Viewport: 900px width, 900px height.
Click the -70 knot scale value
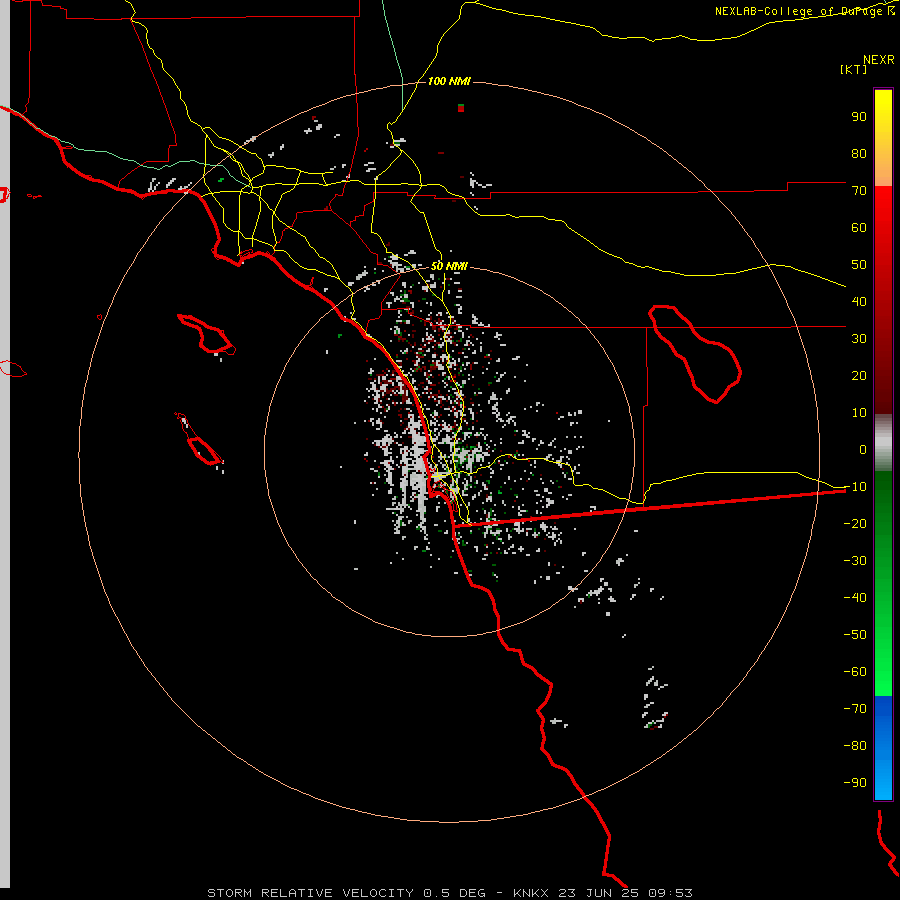pos(855,709)
